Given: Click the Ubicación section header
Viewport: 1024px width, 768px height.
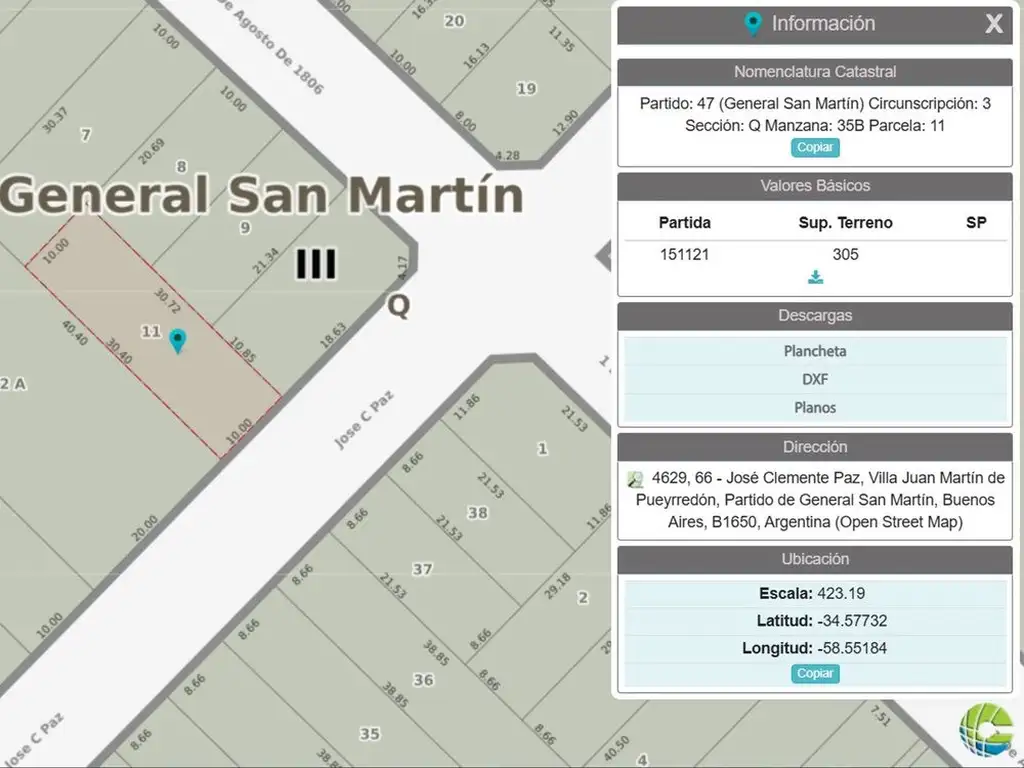Looking at the screenshot, I should [815, 559].
